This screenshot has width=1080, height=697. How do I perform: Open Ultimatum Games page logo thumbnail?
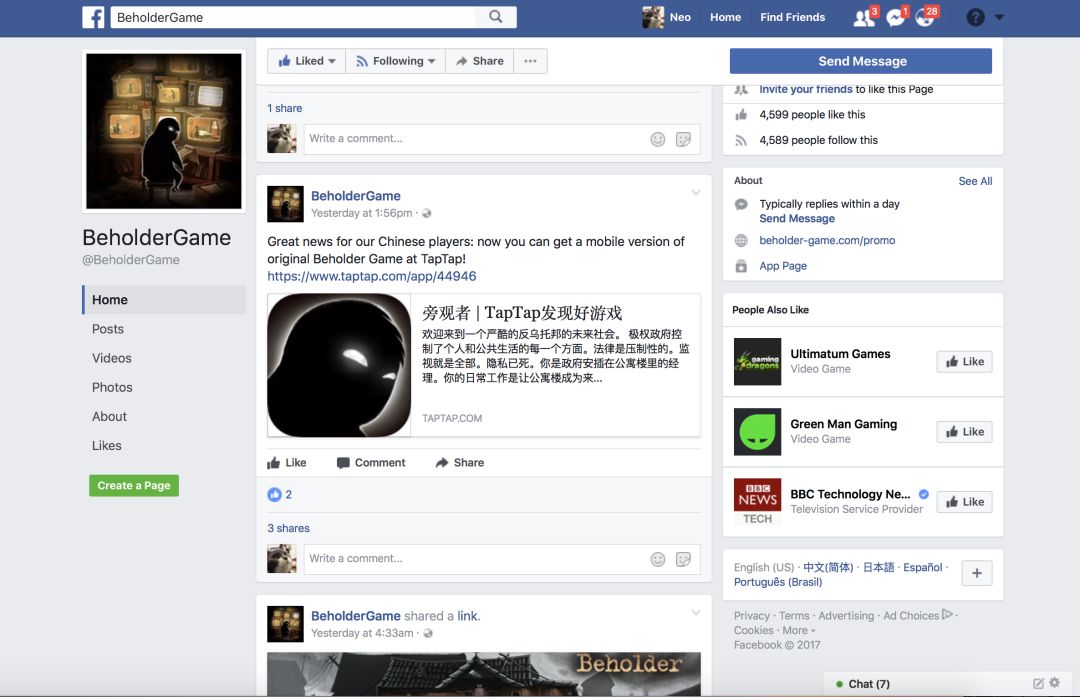click(x=758, y=362)
